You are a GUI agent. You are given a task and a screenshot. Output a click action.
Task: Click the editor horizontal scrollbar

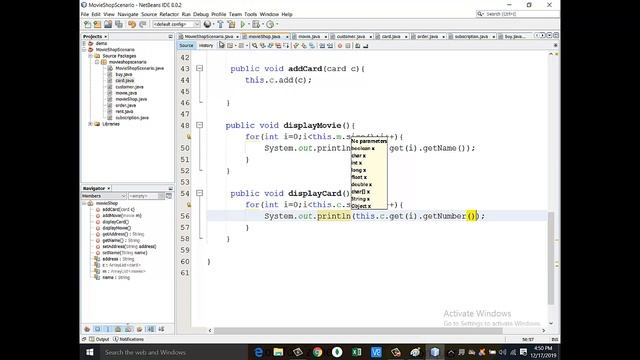click(358, 331)
